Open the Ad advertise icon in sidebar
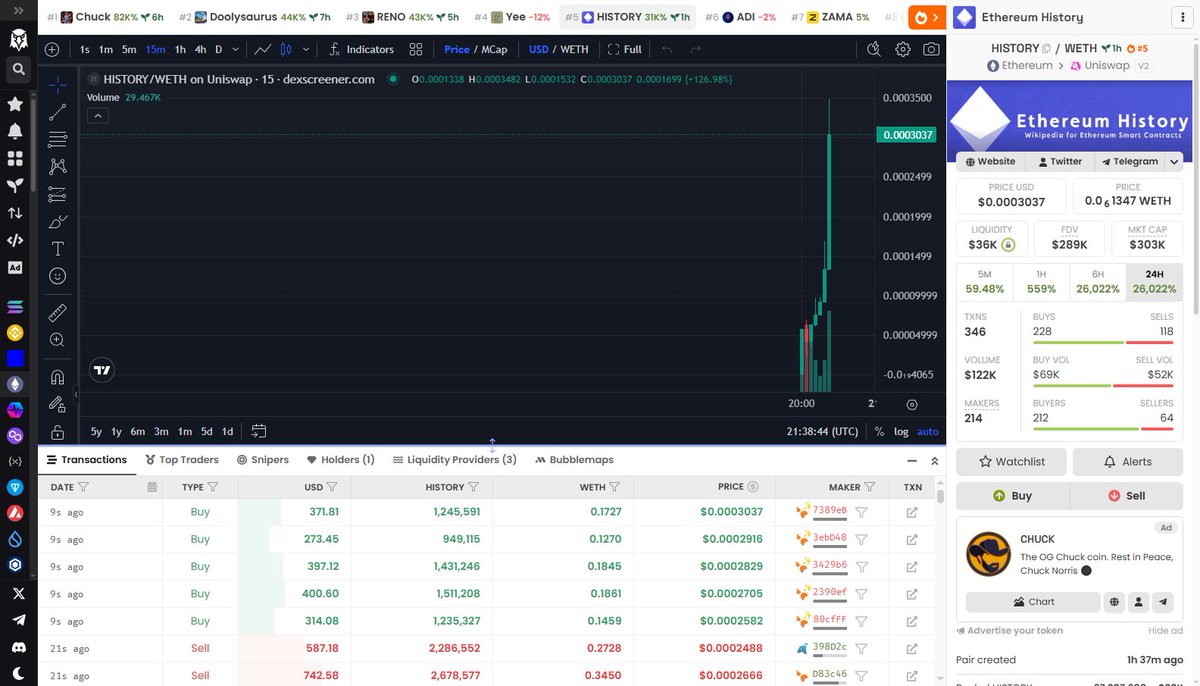Screen dimensions: 1200x686 click(15, 267)
